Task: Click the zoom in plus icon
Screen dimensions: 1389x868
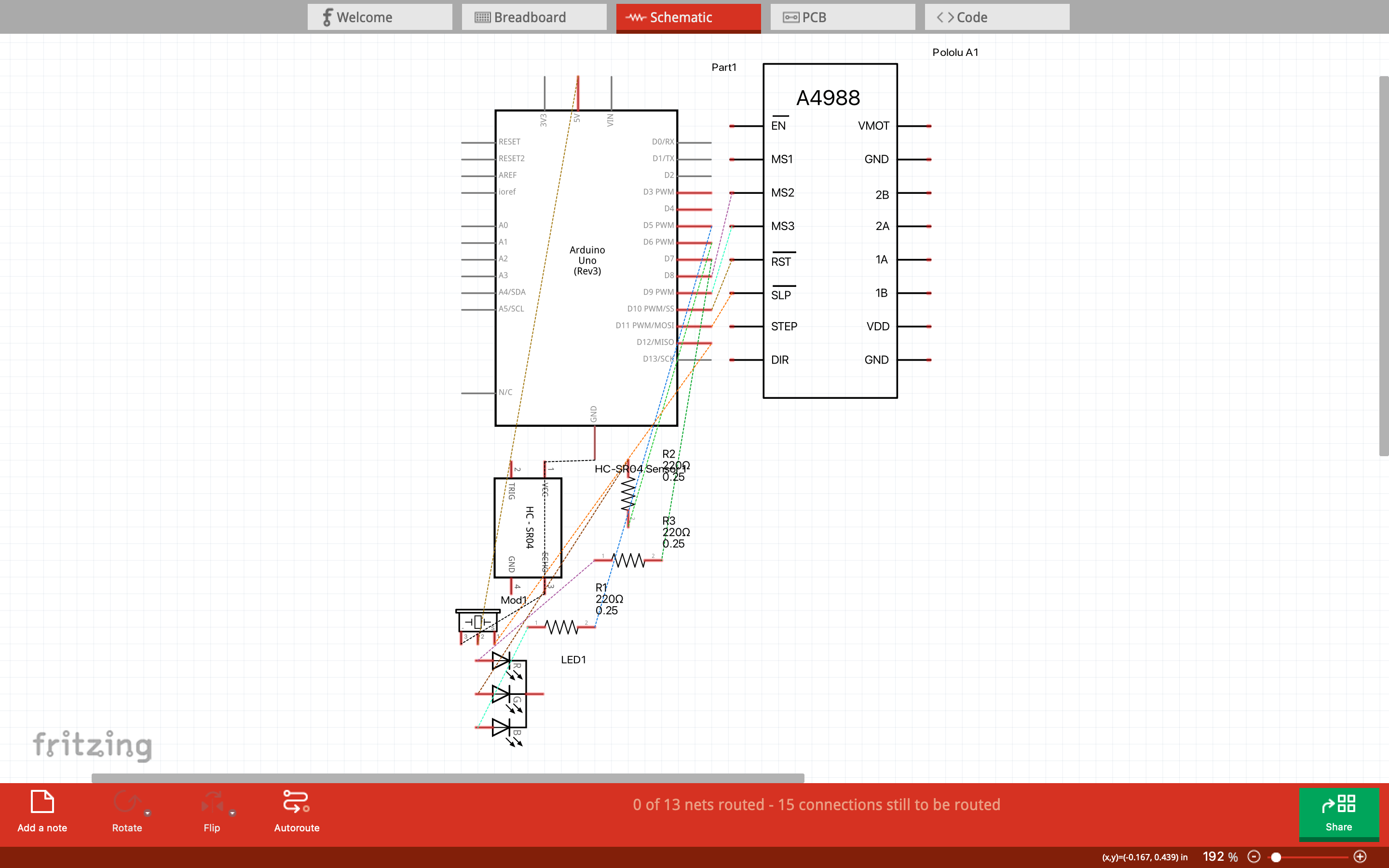Action: point(1360,856)
